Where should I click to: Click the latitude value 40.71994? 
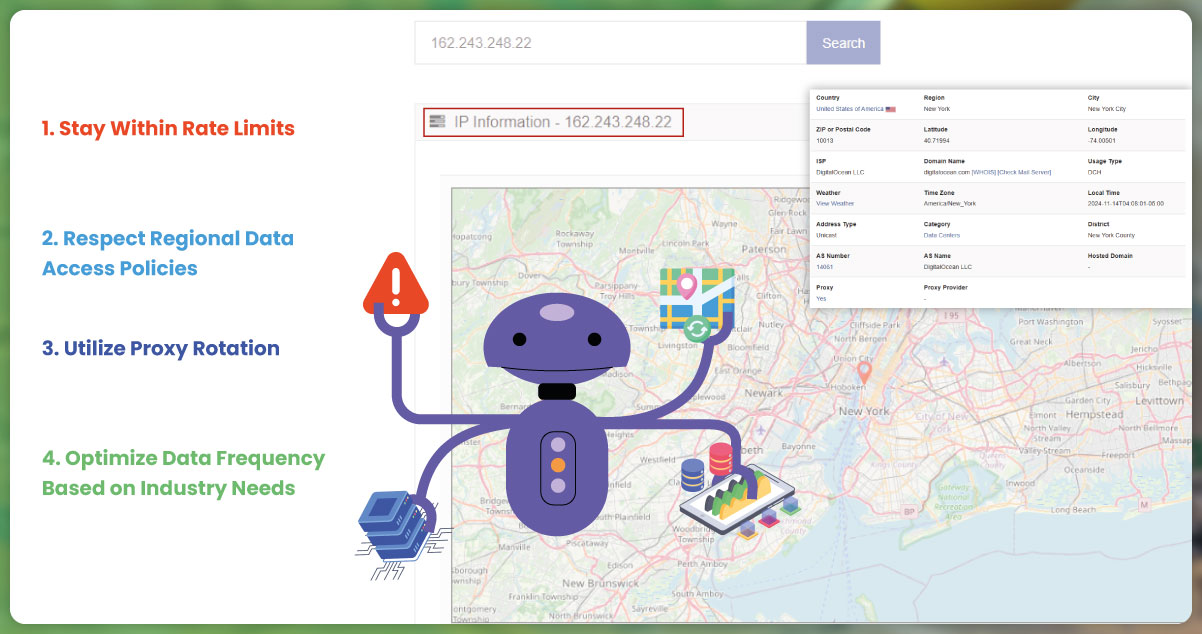tap(938, 140)
